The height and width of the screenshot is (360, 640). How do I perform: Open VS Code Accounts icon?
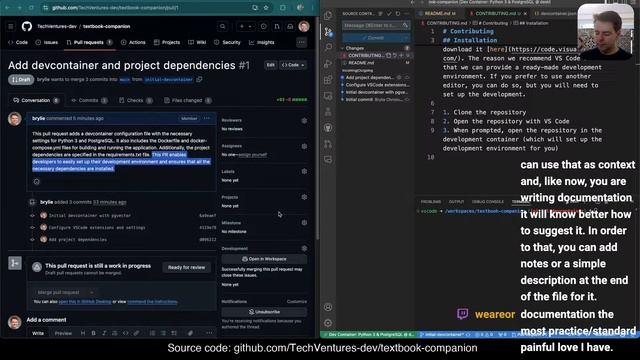(328, 307)
